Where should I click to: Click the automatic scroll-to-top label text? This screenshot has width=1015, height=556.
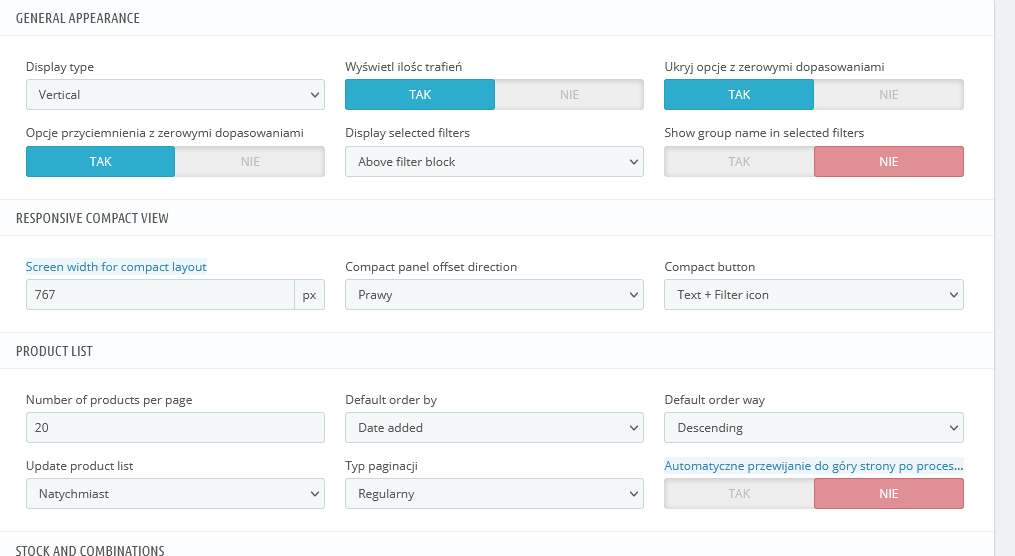(813, 466)
